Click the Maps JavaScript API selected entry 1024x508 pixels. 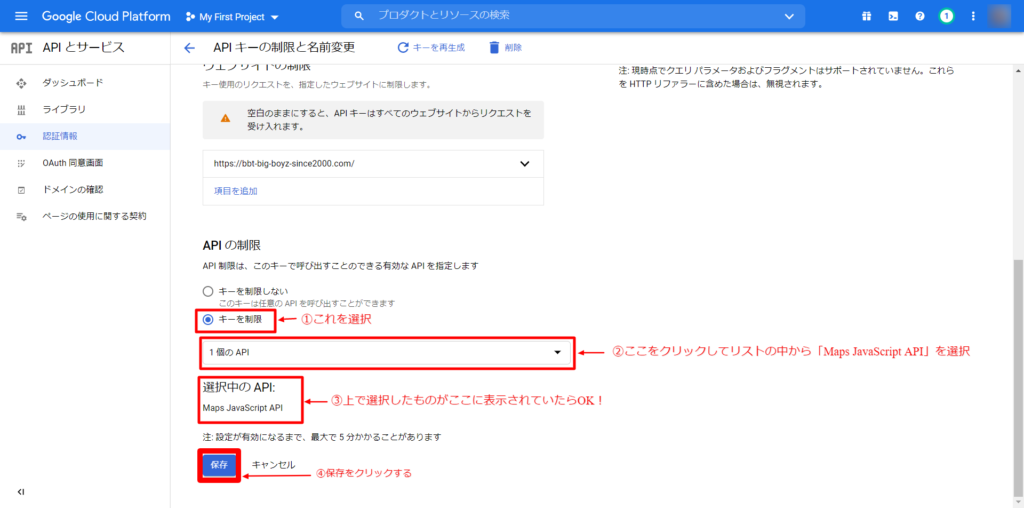(x=243, y=408)
